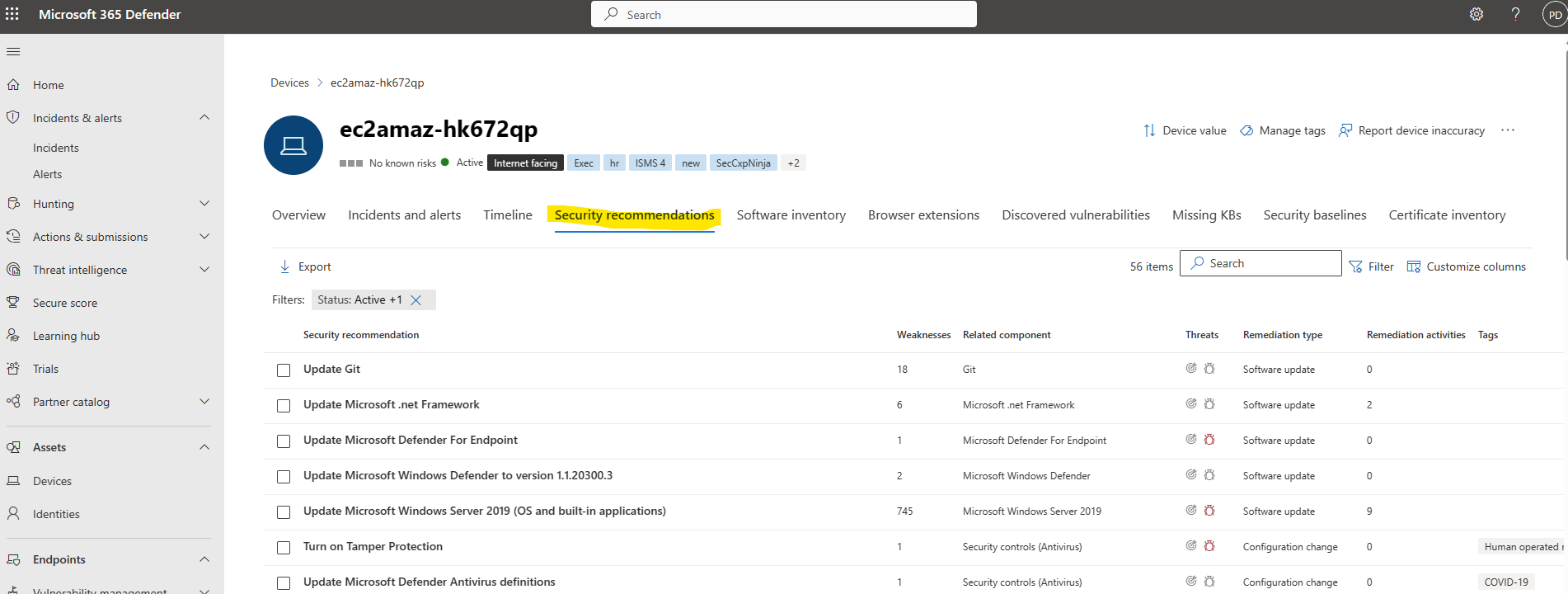Expand Actions & submissions chevron
Image resolution: width=1568 pixels, height=594 pixels.
pyautogui.click(x=204, y=236)
